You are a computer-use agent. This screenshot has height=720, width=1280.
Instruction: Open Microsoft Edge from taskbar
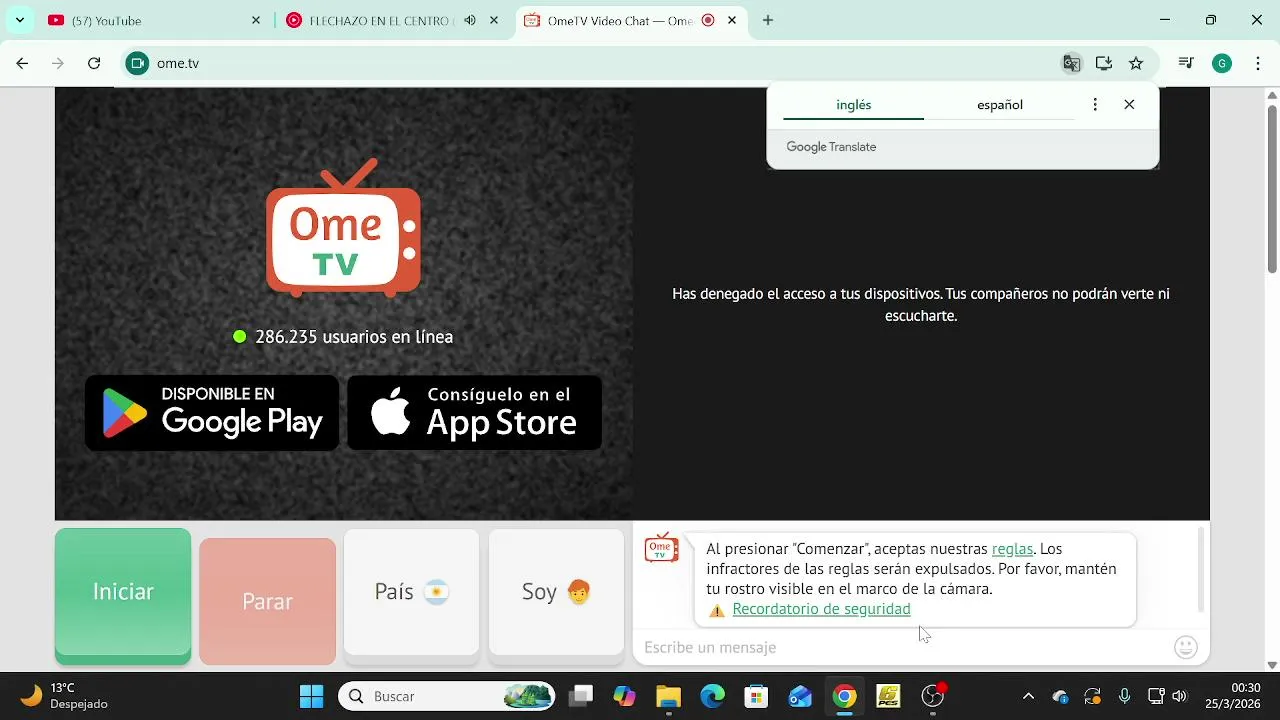click(712, 696)
